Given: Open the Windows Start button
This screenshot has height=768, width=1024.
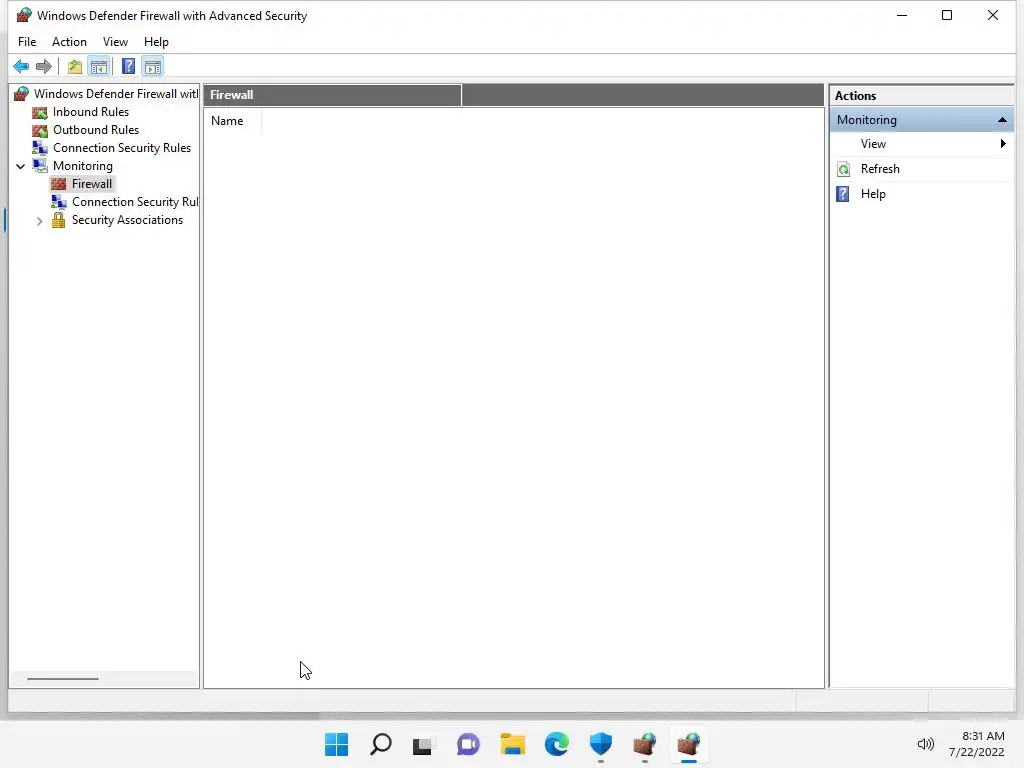Looking at the screenshot, I should (336, 744).
